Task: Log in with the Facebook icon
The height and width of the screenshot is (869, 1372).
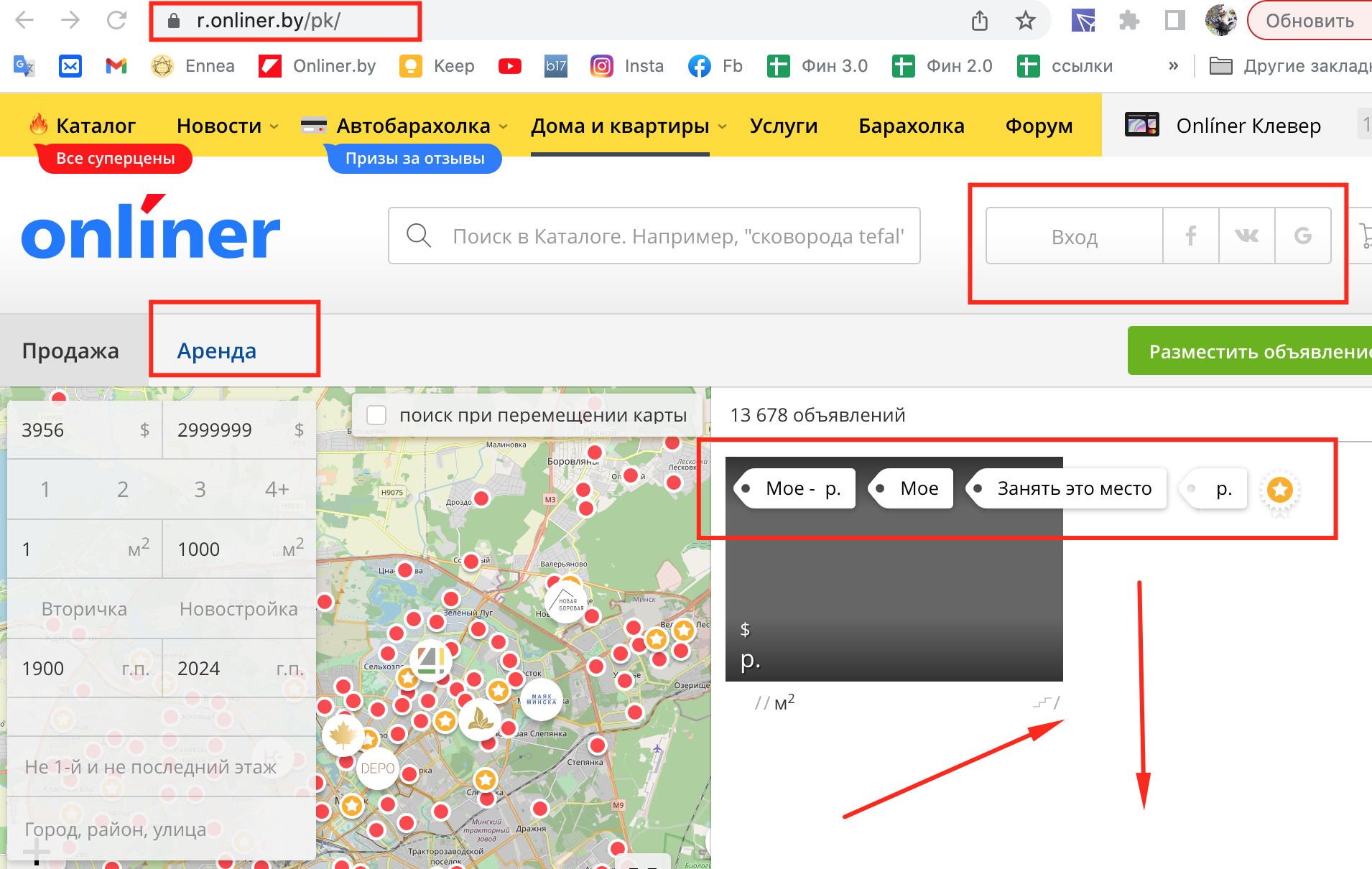Action: (x=1191, y=236)
